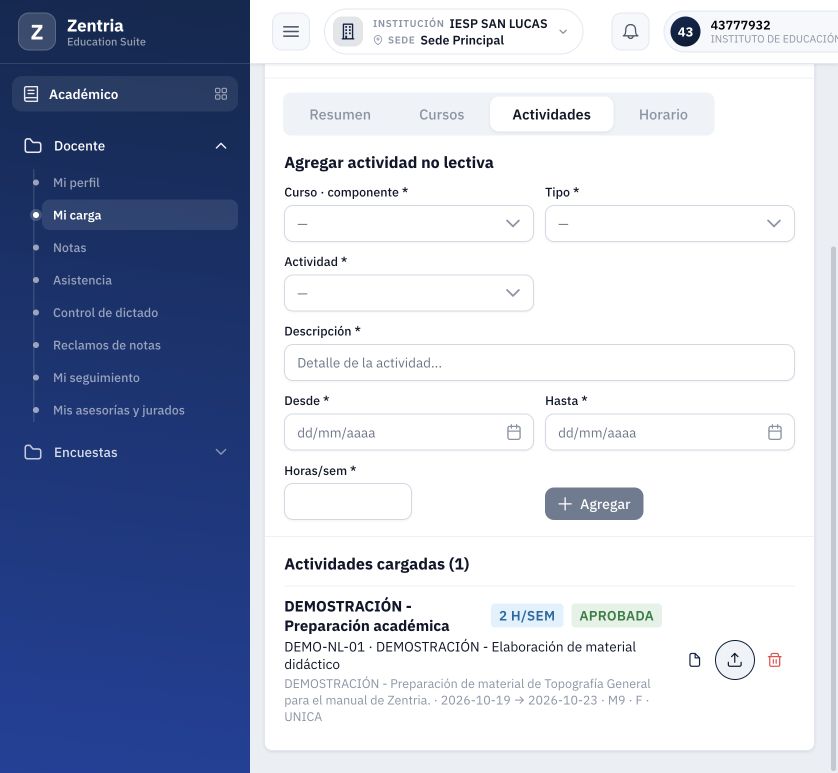View the activity document file icon
The width and height of the screenshot is (838, 773).
694,660
